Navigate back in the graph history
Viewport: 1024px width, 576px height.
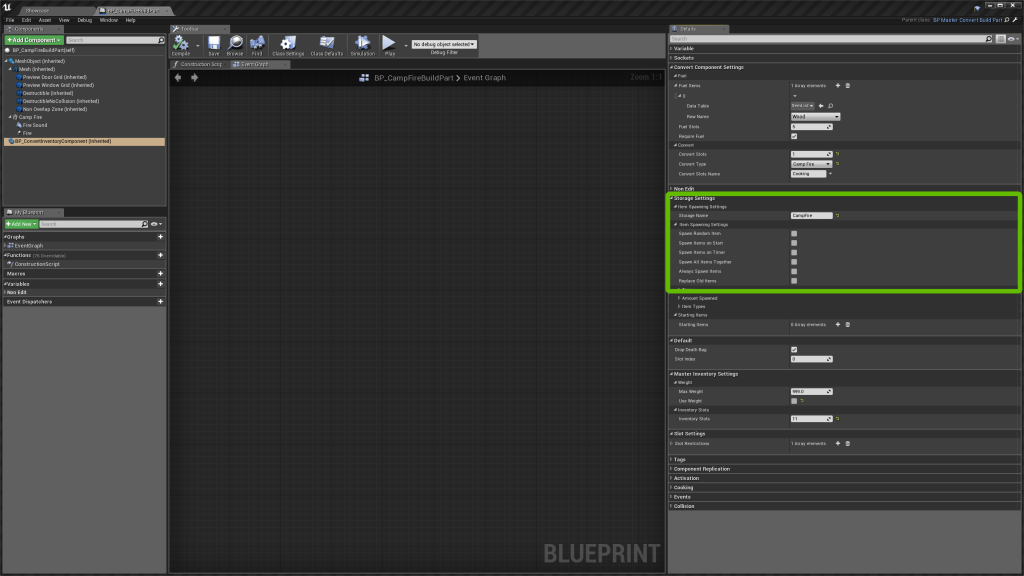pos(178,77)
